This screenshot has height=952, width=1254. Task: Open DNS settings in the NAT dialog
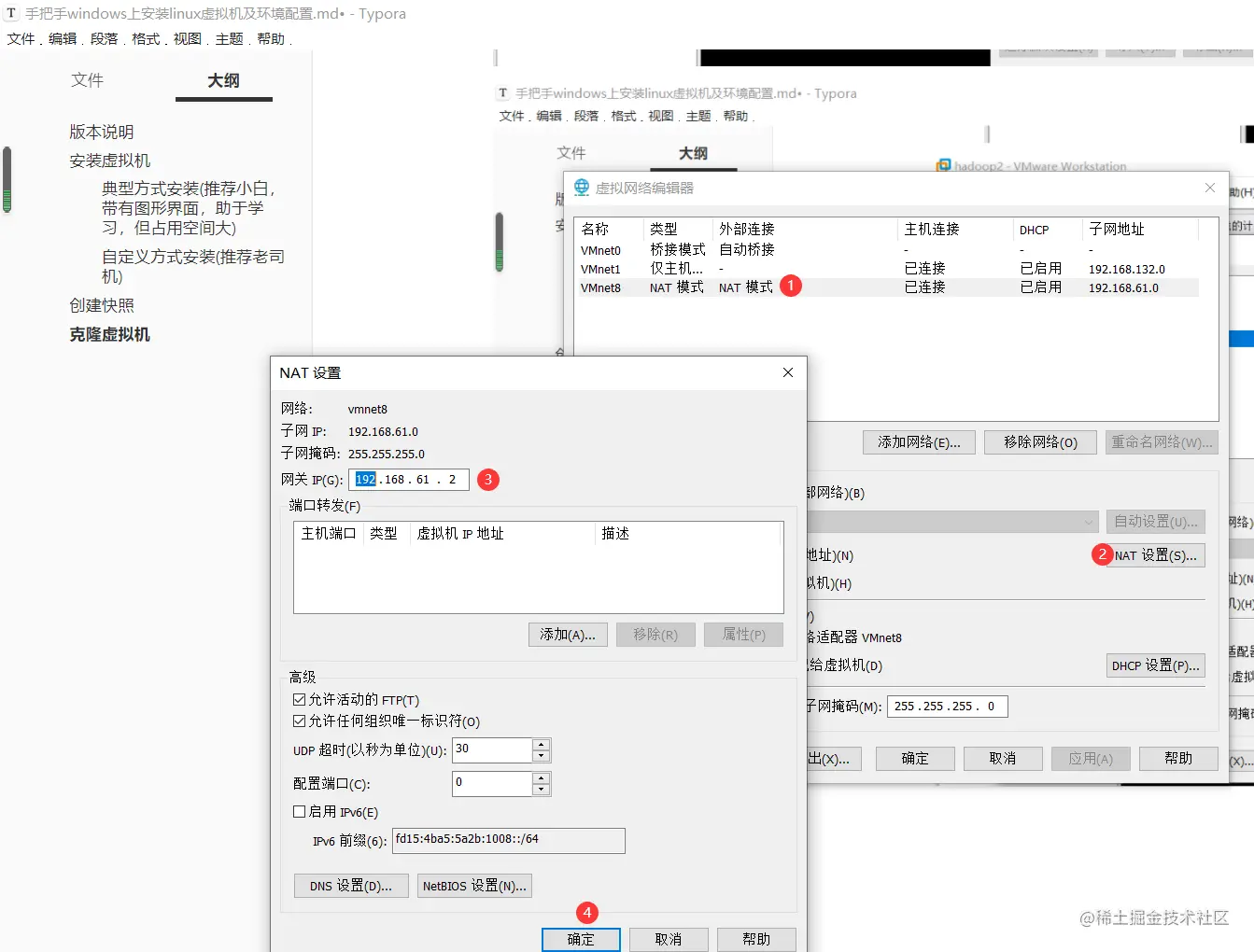click(351, 886)
